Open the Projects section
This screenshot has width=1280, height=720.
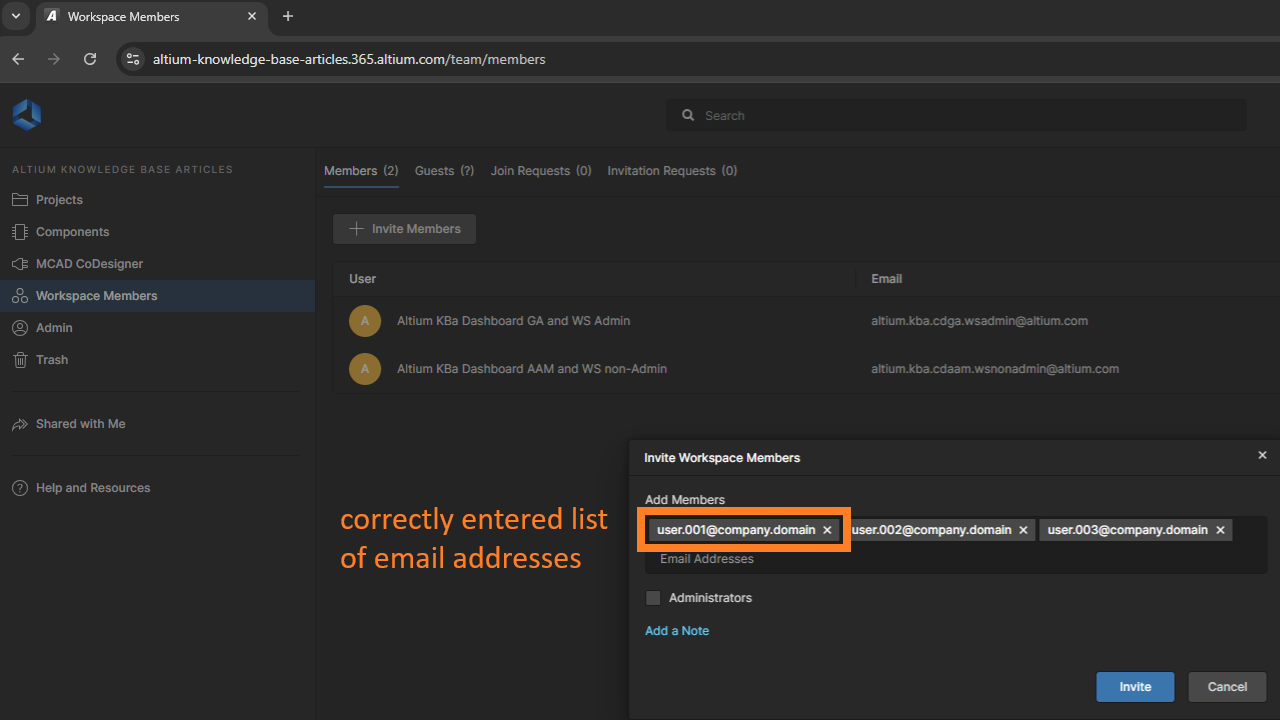60,199
